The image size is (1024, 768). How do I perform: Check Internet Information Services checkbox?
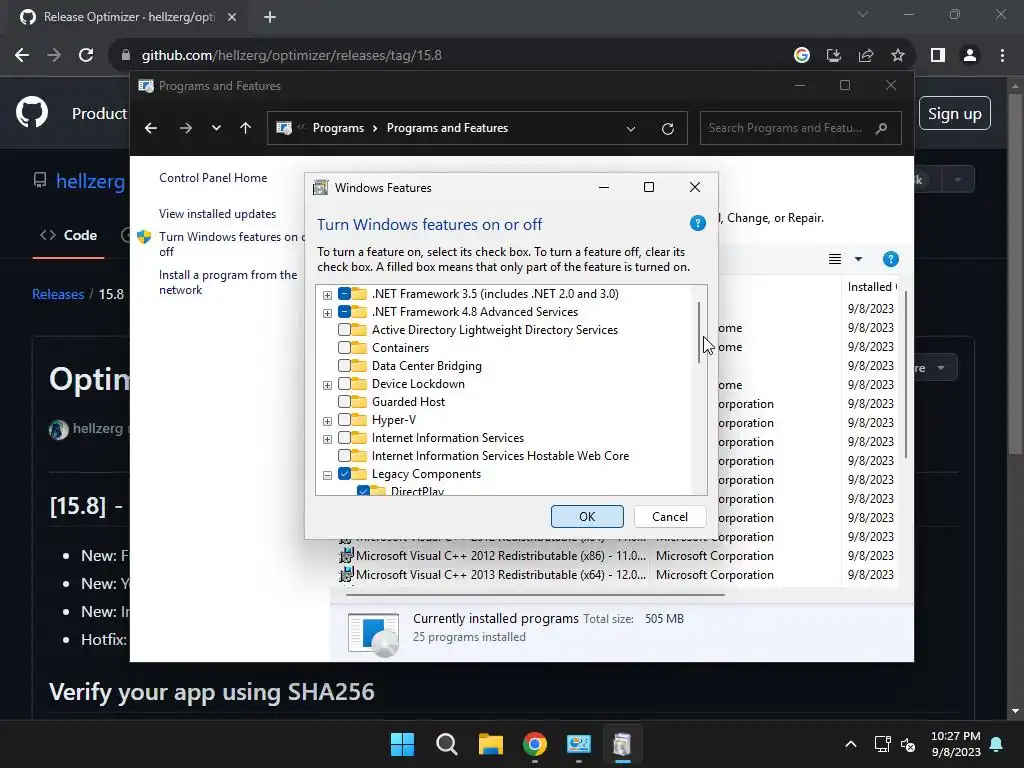click(x=344, y=438)
